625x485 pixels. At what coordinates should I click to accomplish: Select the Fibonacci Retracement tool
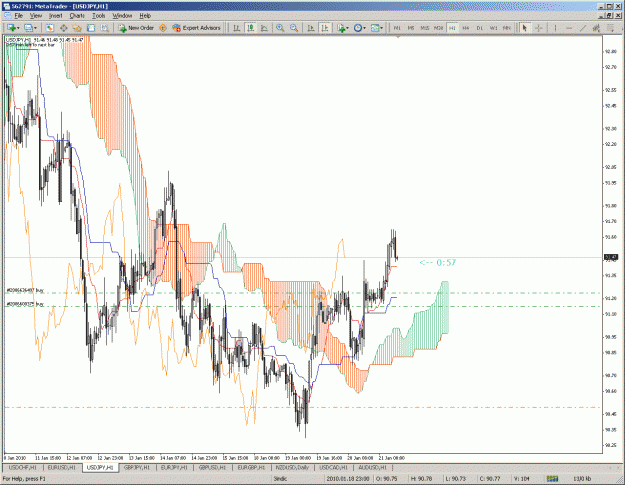click(610, 28)
